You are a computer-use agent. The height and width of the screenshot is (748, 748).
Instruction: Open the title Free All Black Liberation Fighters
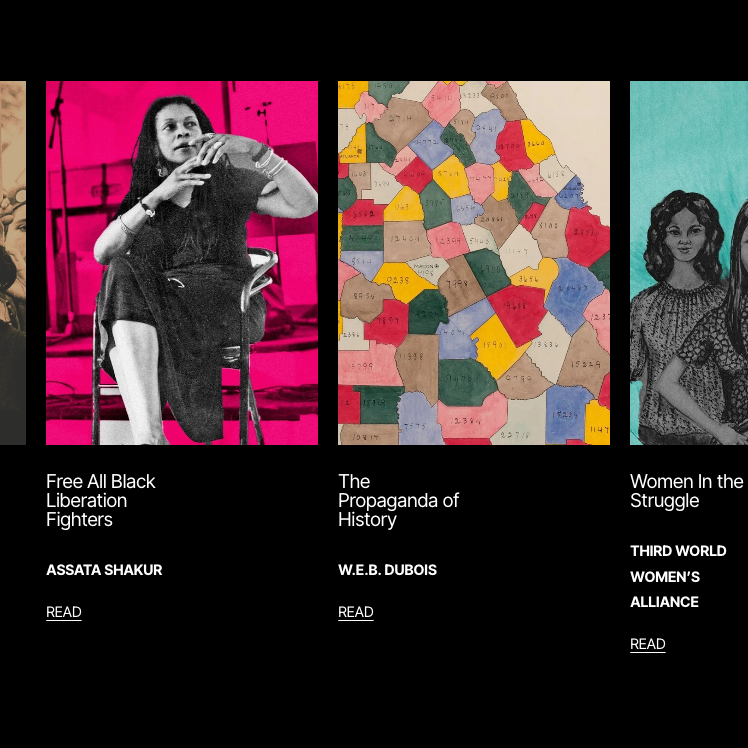point(101,500)
